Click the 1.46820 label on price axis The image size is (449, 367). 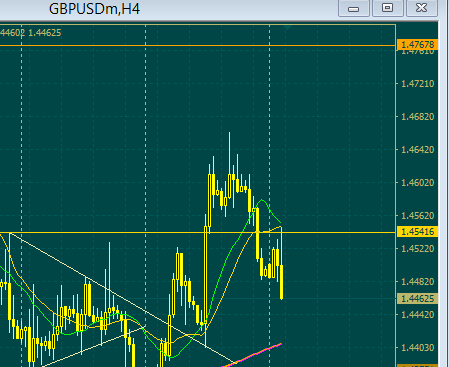(x=417, y=117)
